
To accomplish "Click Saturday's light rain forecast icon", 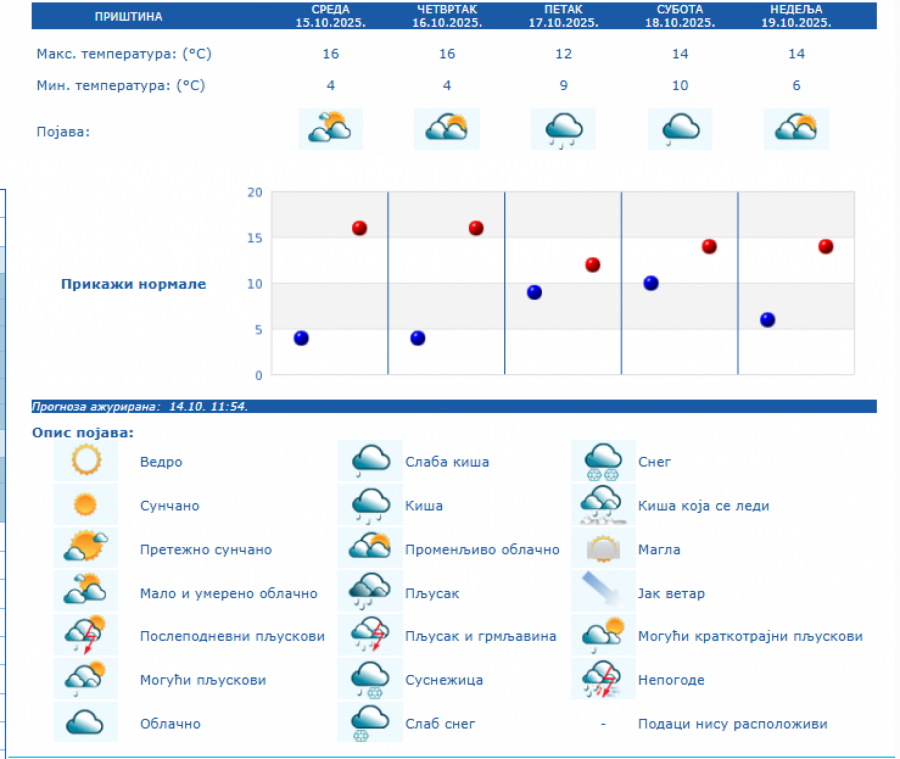I will click(x=680, y=129).
